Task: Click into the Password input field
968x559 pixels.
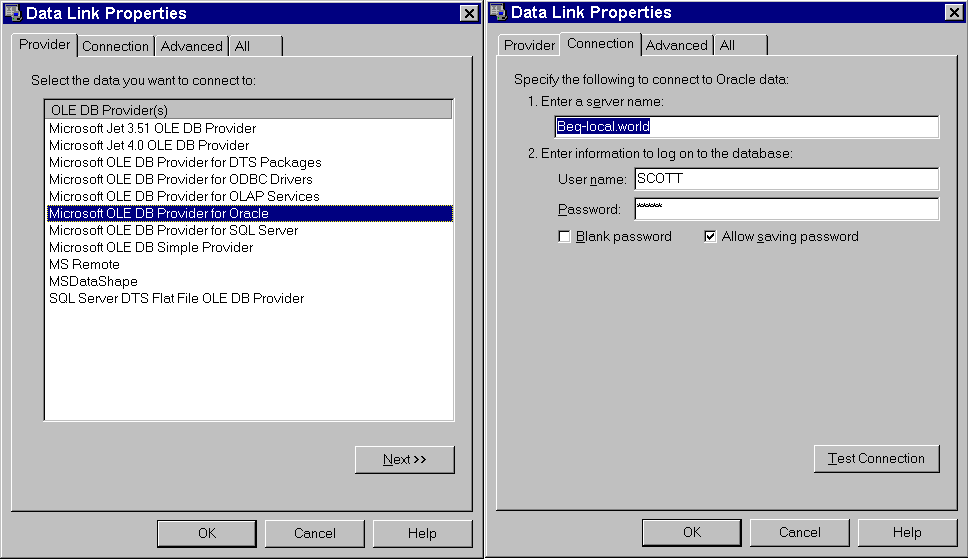Action: (786, 209)
